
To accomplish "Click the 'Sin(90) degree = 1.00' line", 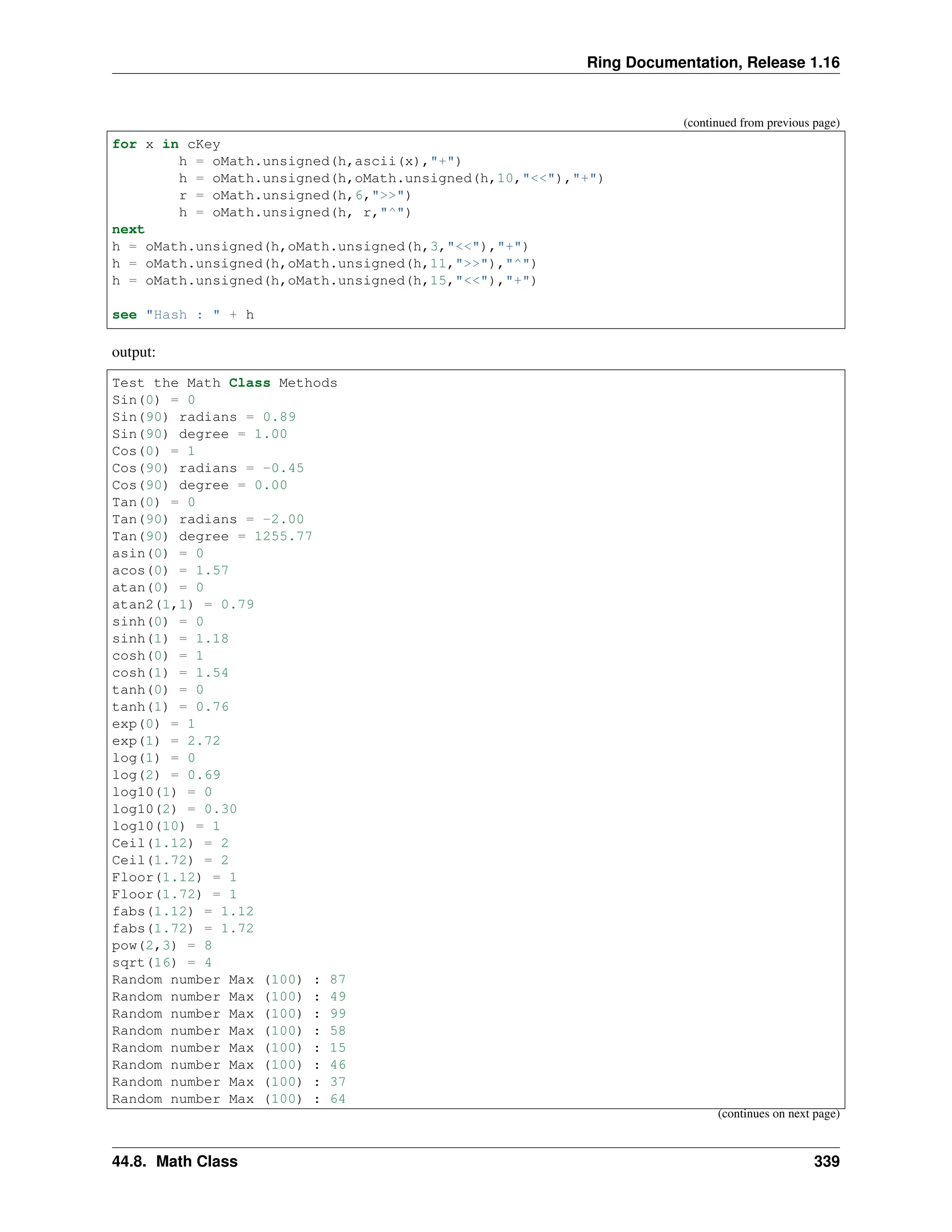I will 199,434.
